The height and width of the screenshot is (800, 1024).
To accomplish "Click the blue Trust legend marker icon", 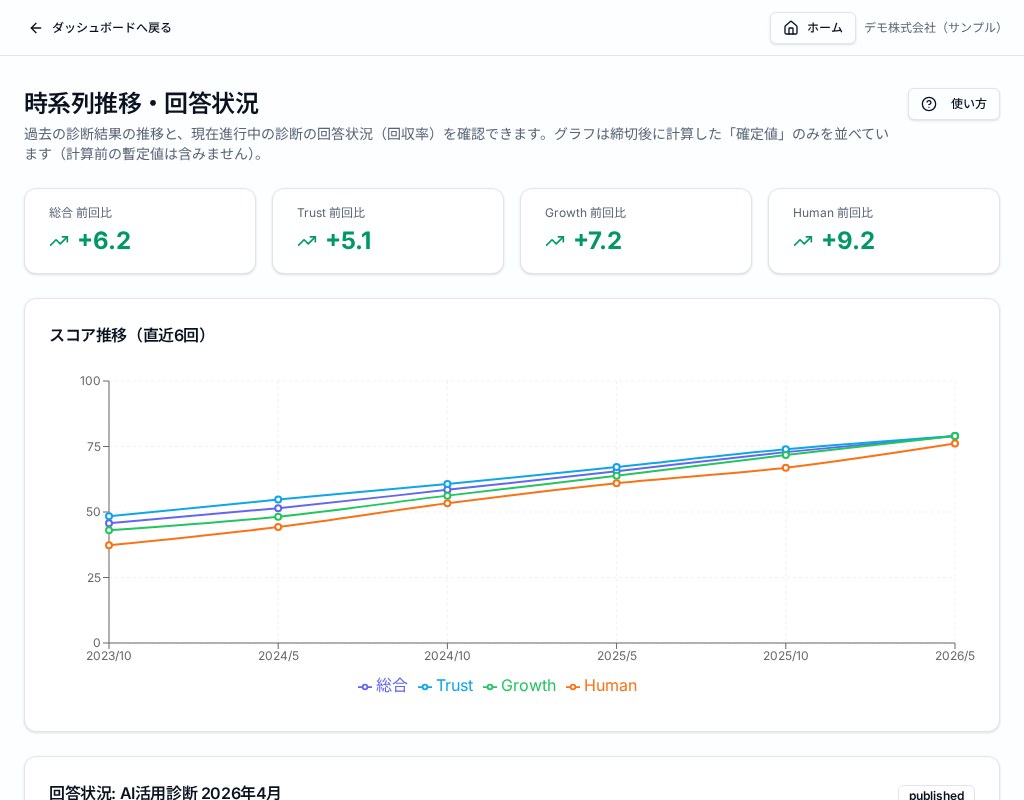I will (x=425, y=687).
